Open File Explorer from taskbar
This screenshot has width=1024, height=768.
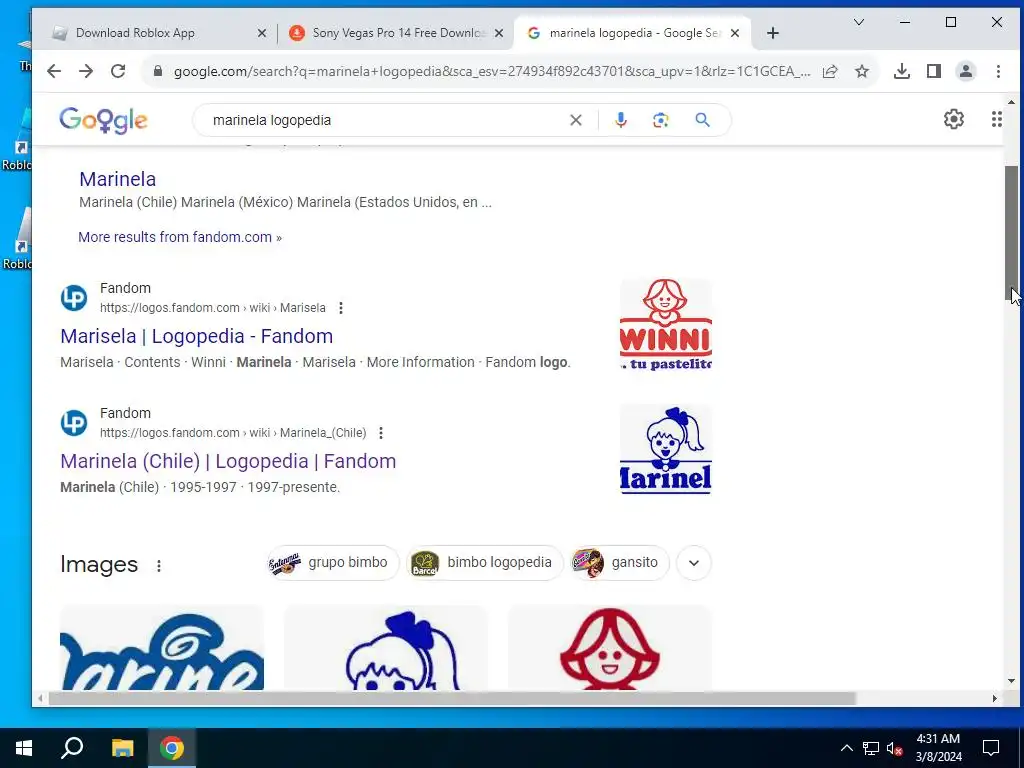click(x=122, y=748)
